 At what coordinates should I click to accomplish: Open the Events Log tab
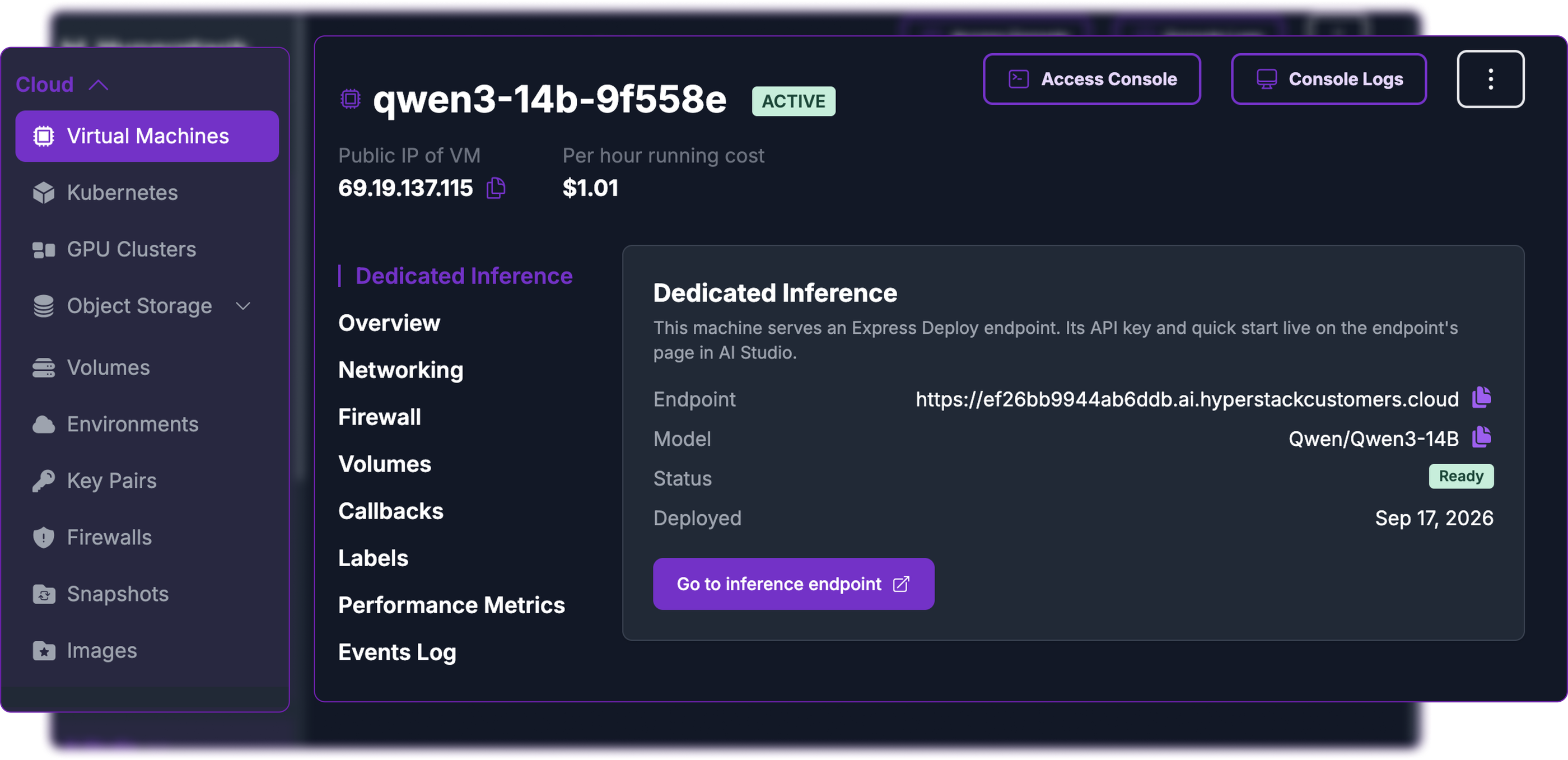(397, 652)
